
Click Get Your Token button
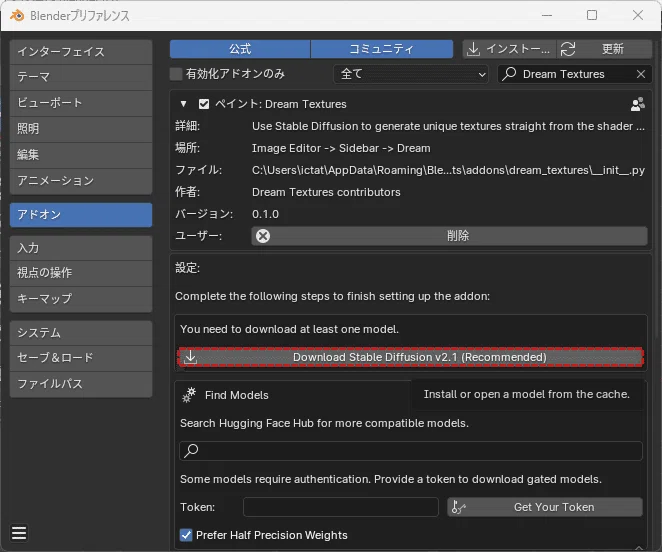click(545, 507)
